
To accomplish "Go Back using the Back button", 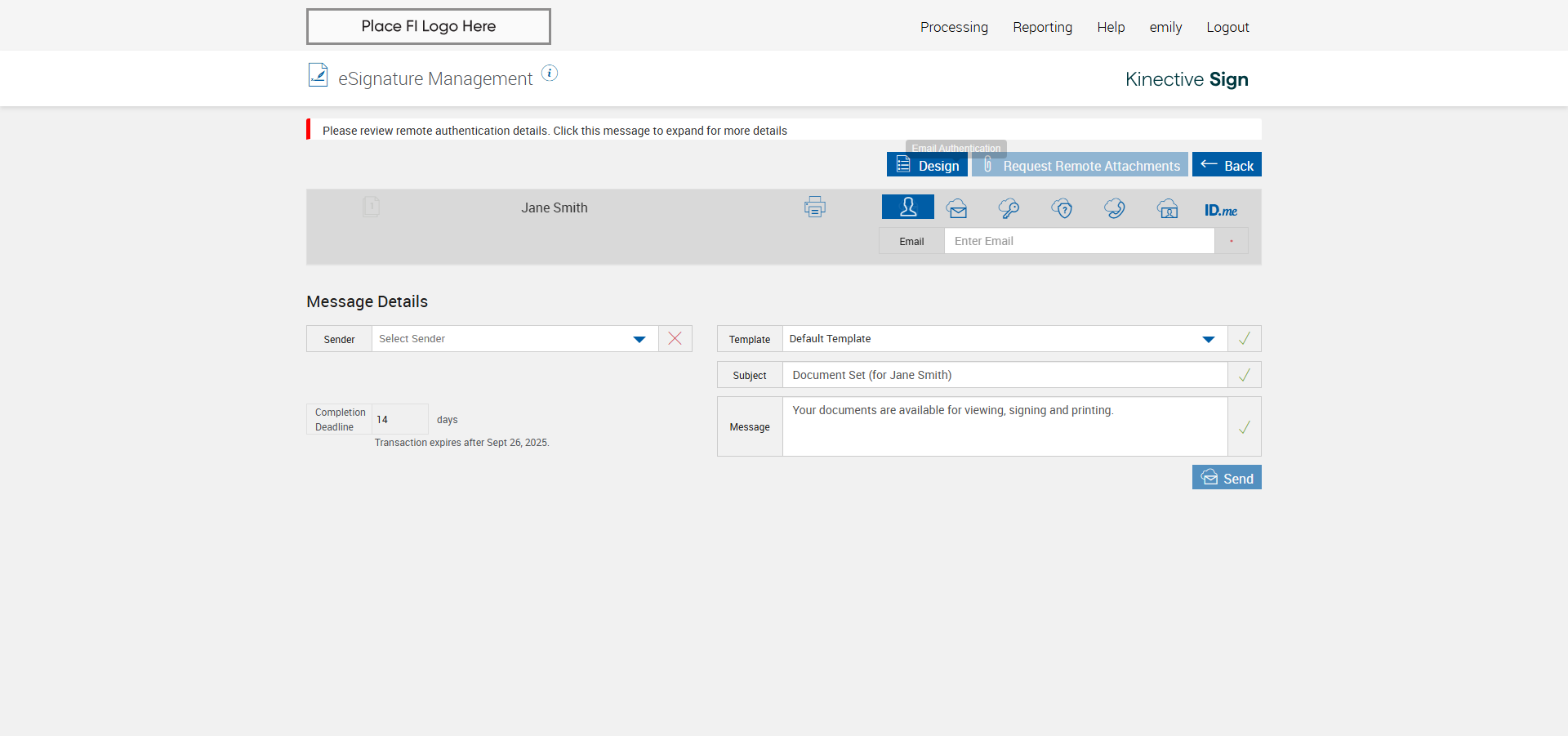I will (1227, 165).
